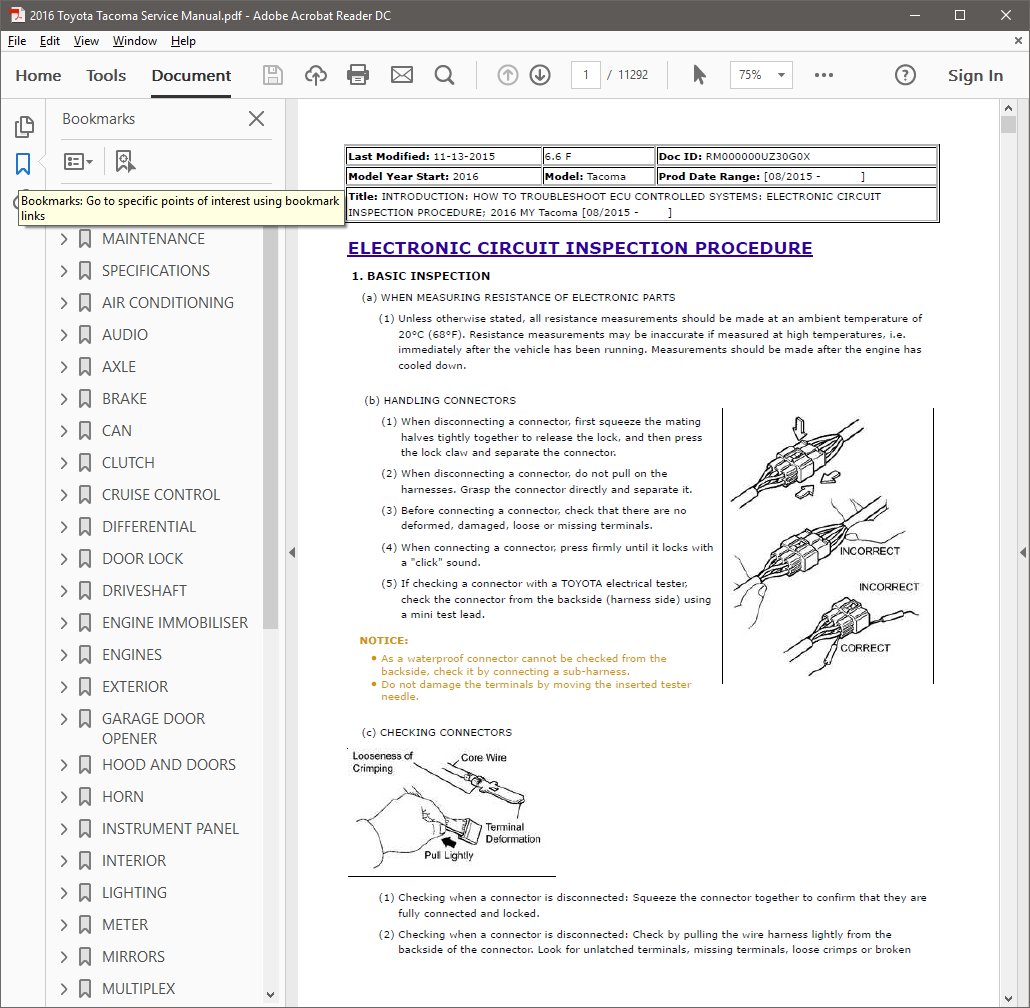Image resolution: width=1030 pixels, height=1008 pixels.
Task: Click document scrollbar up arrow
Action: (1008, 108)
